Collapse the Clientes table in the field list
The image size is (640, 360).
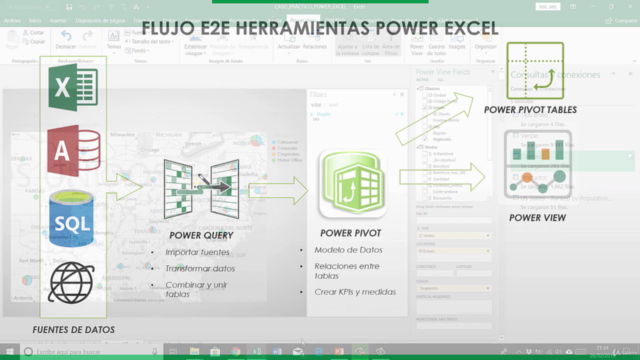[x=418, y=89]
